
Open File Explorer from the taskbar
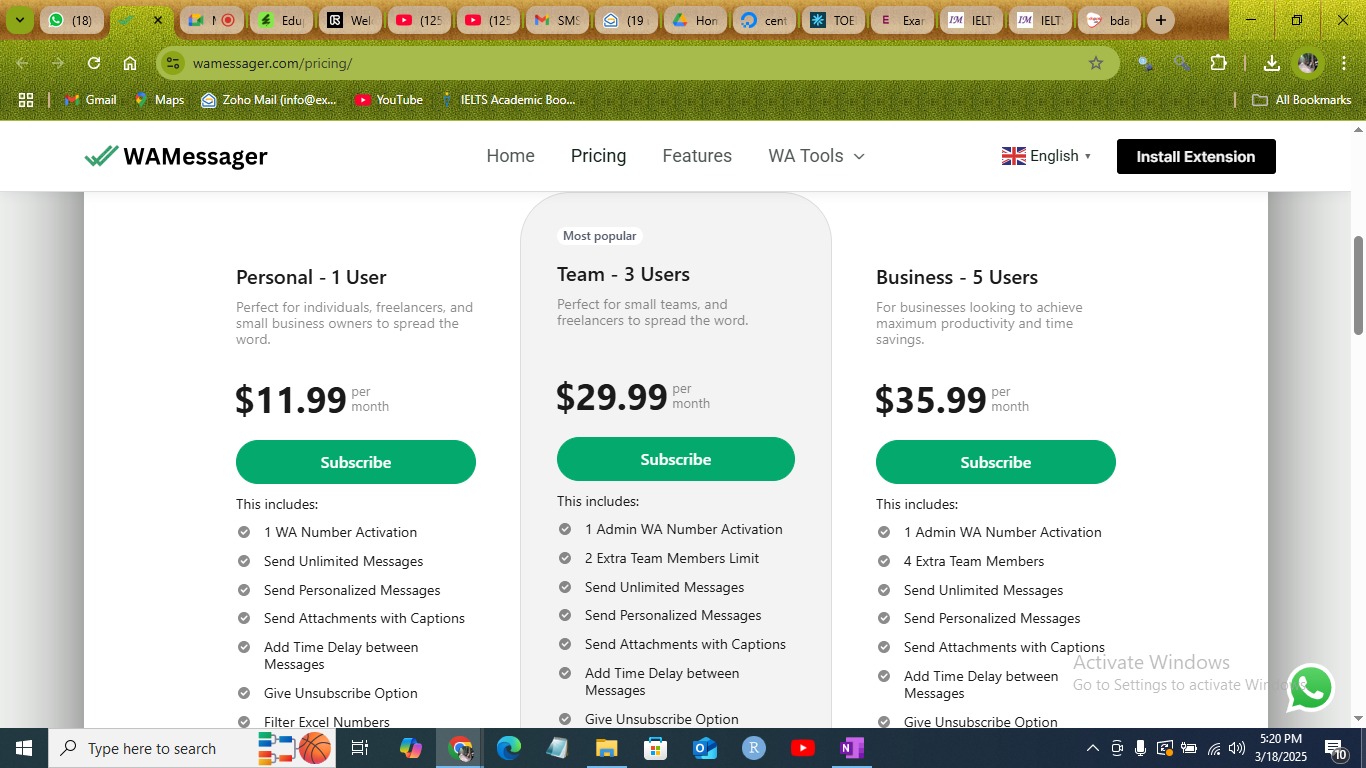[607, 748]
